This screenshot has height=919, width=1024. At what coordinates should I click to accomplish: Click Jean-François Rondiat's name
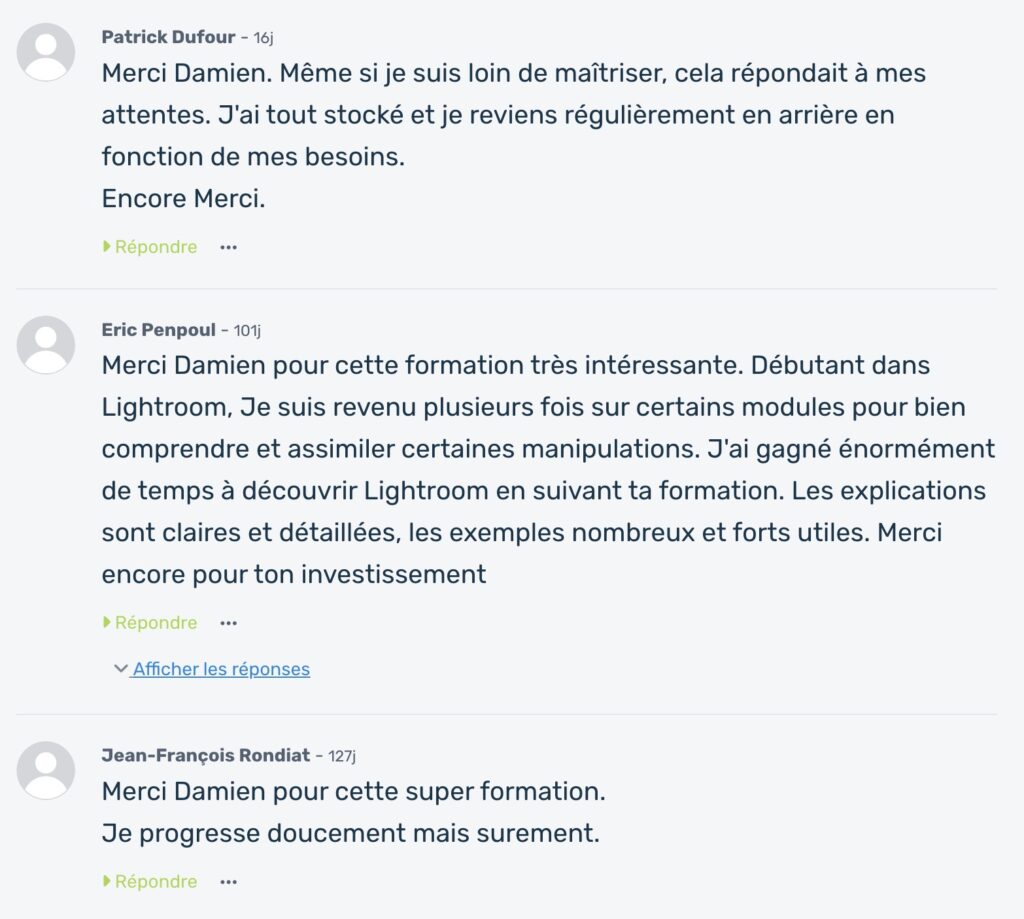pos(205,756)
